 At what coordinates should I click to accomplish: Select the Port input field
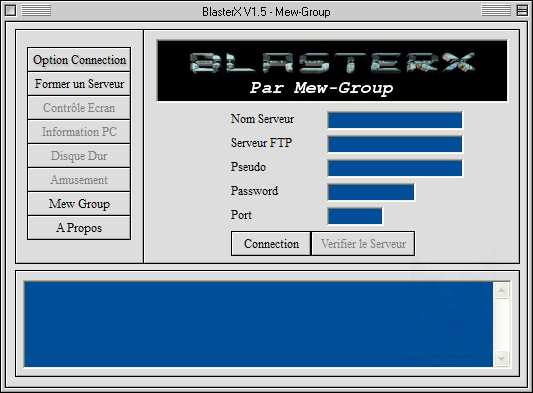click(355, 216)
